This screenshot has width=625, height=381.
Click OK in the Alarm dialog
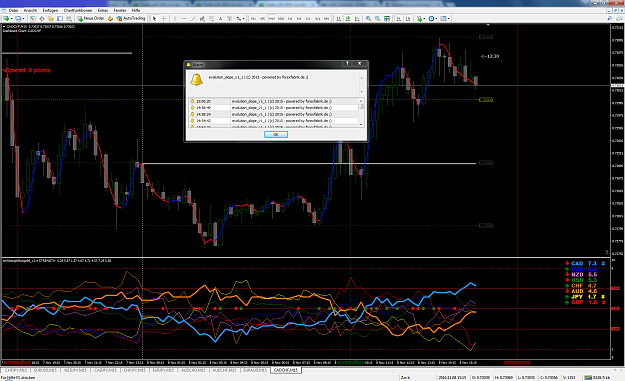(276, 134)
